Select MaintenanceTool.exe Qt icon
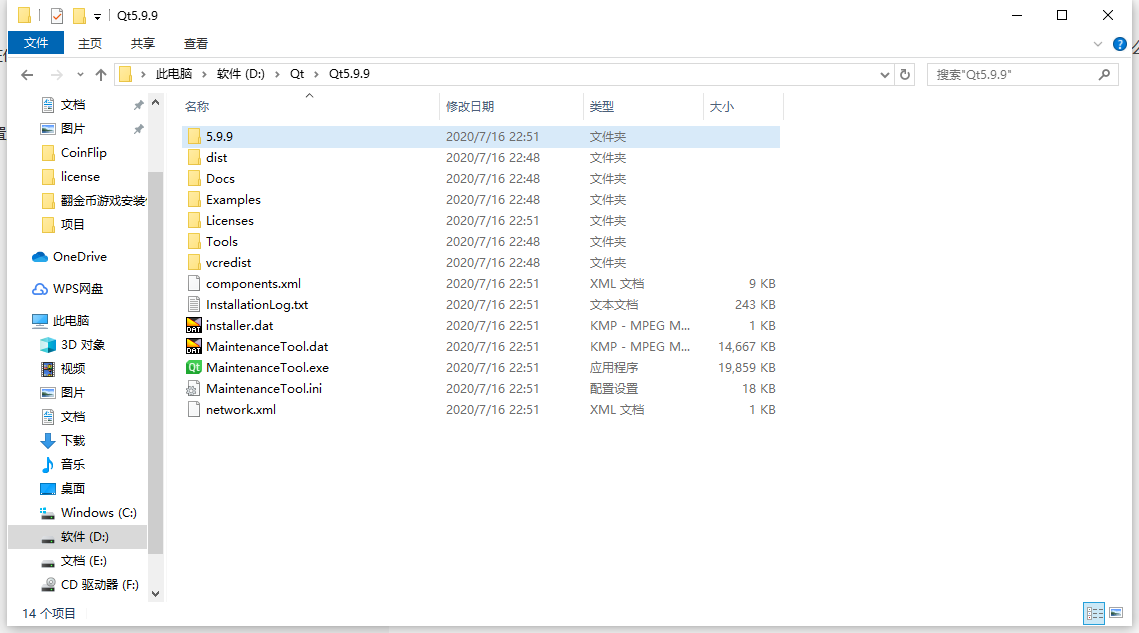 pyautogui.click(x=194, y=368)
